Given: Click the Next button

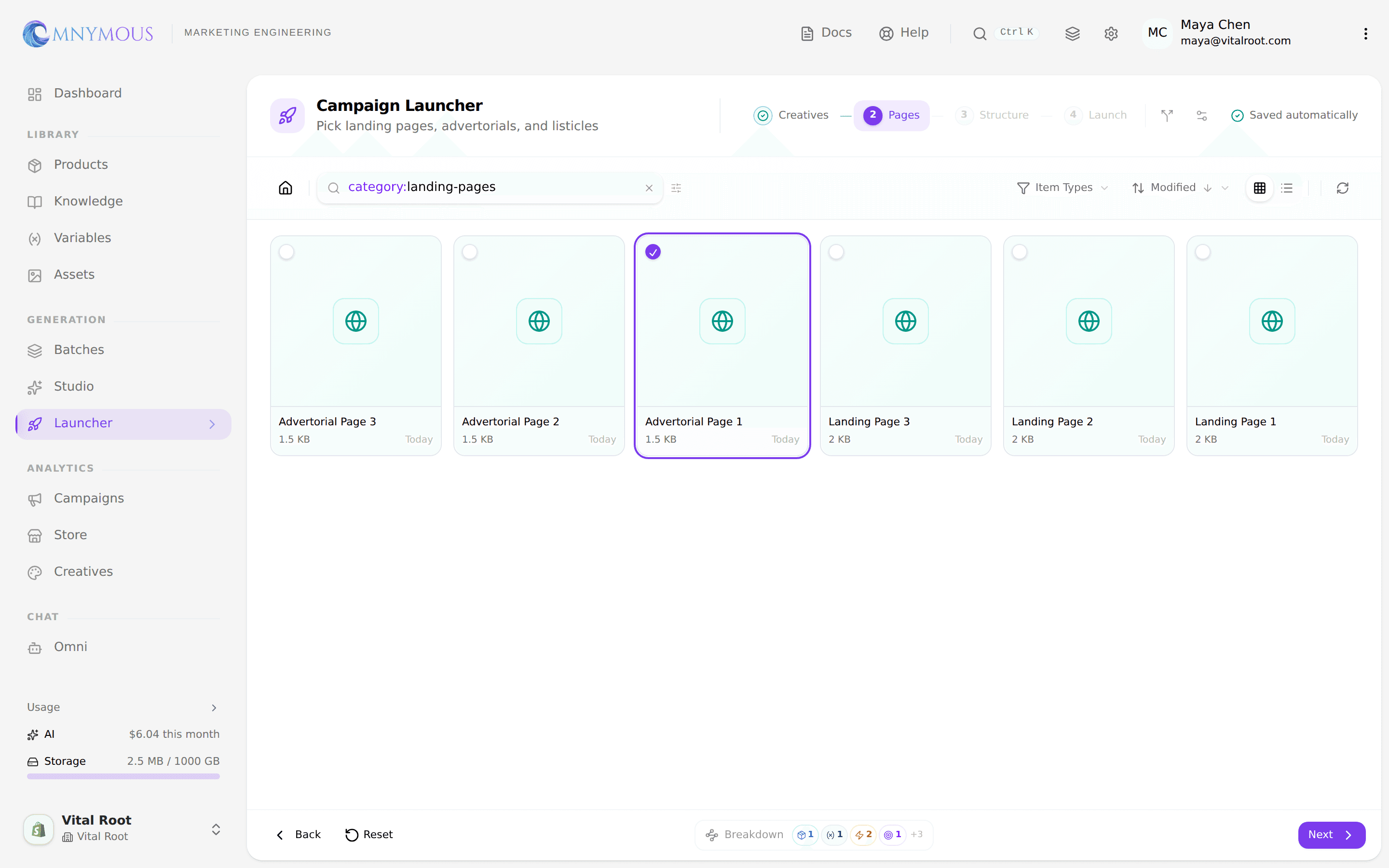Looking at the screenshot, I should pos(1332,835).
